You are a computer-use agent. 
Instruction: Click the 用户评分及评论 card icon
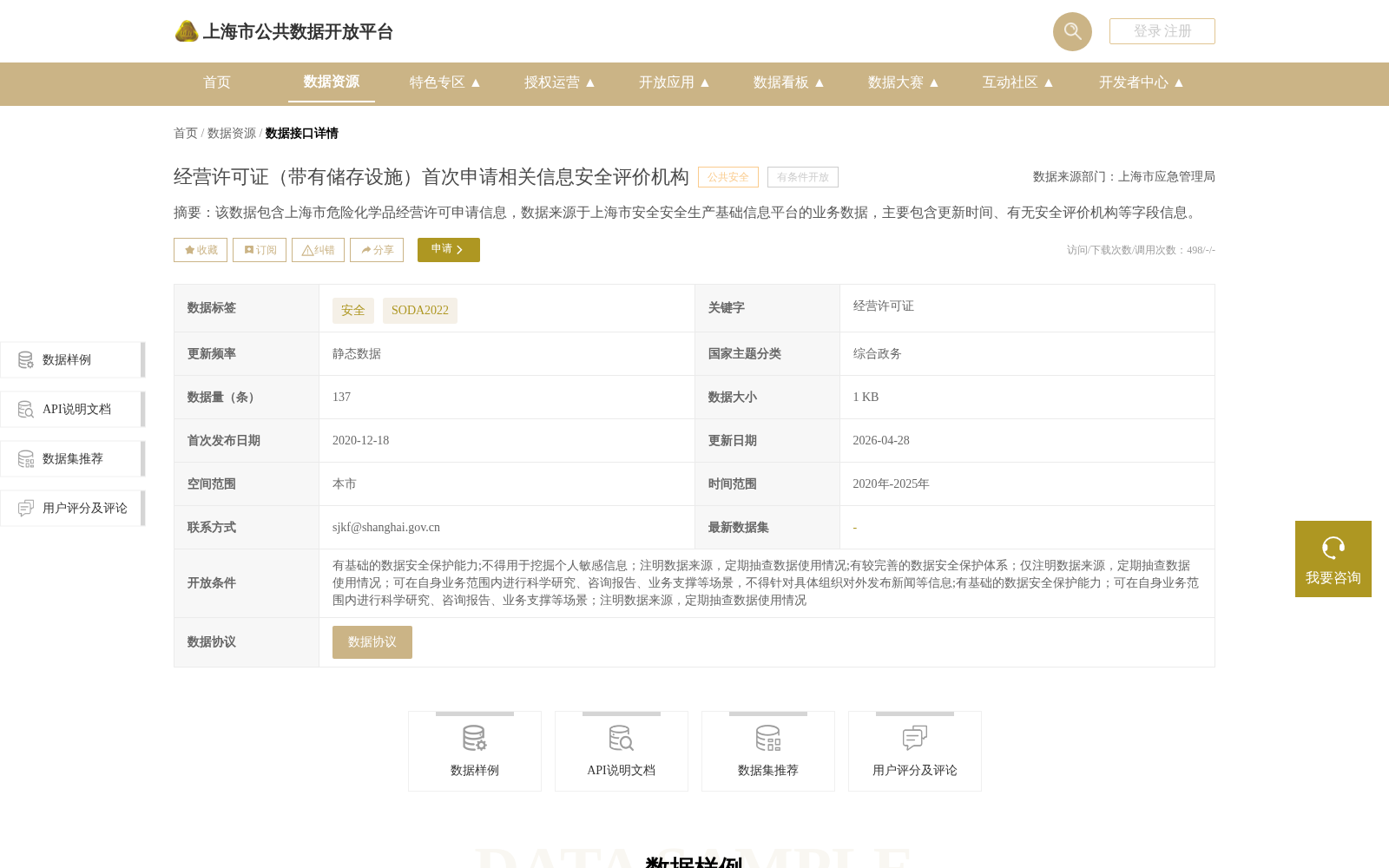point(915,739)
